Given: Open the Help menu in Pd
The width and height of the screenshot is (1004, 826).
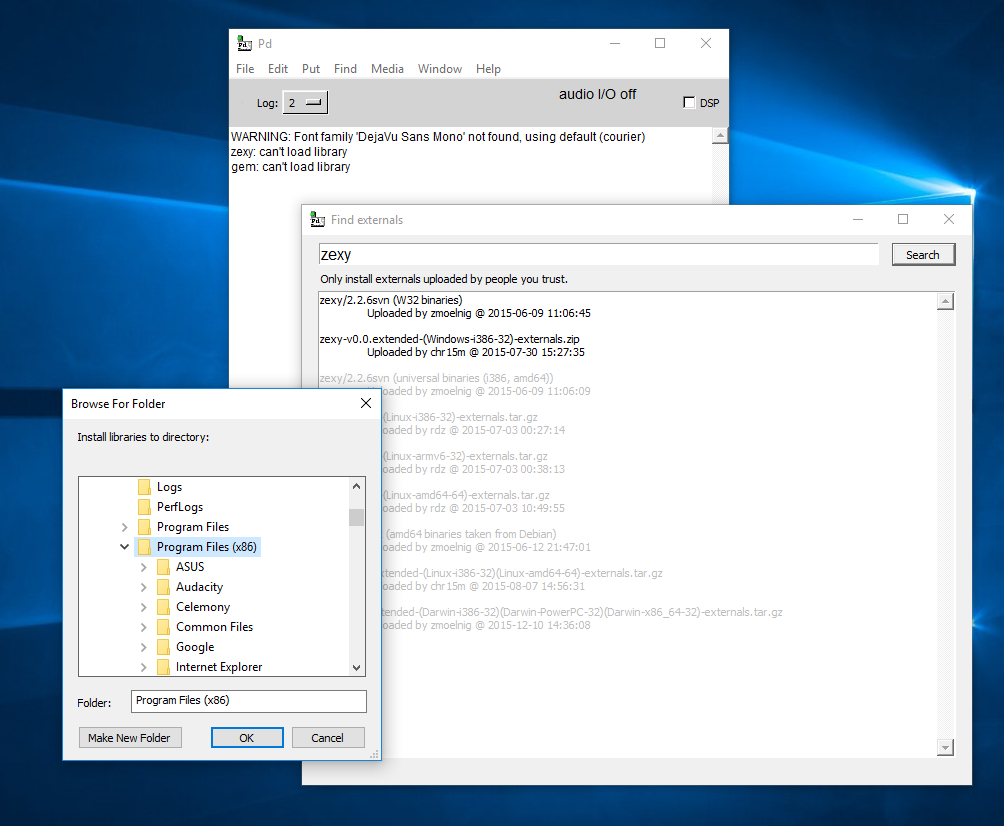Looking at the screenshot, I should pos(488,69).
